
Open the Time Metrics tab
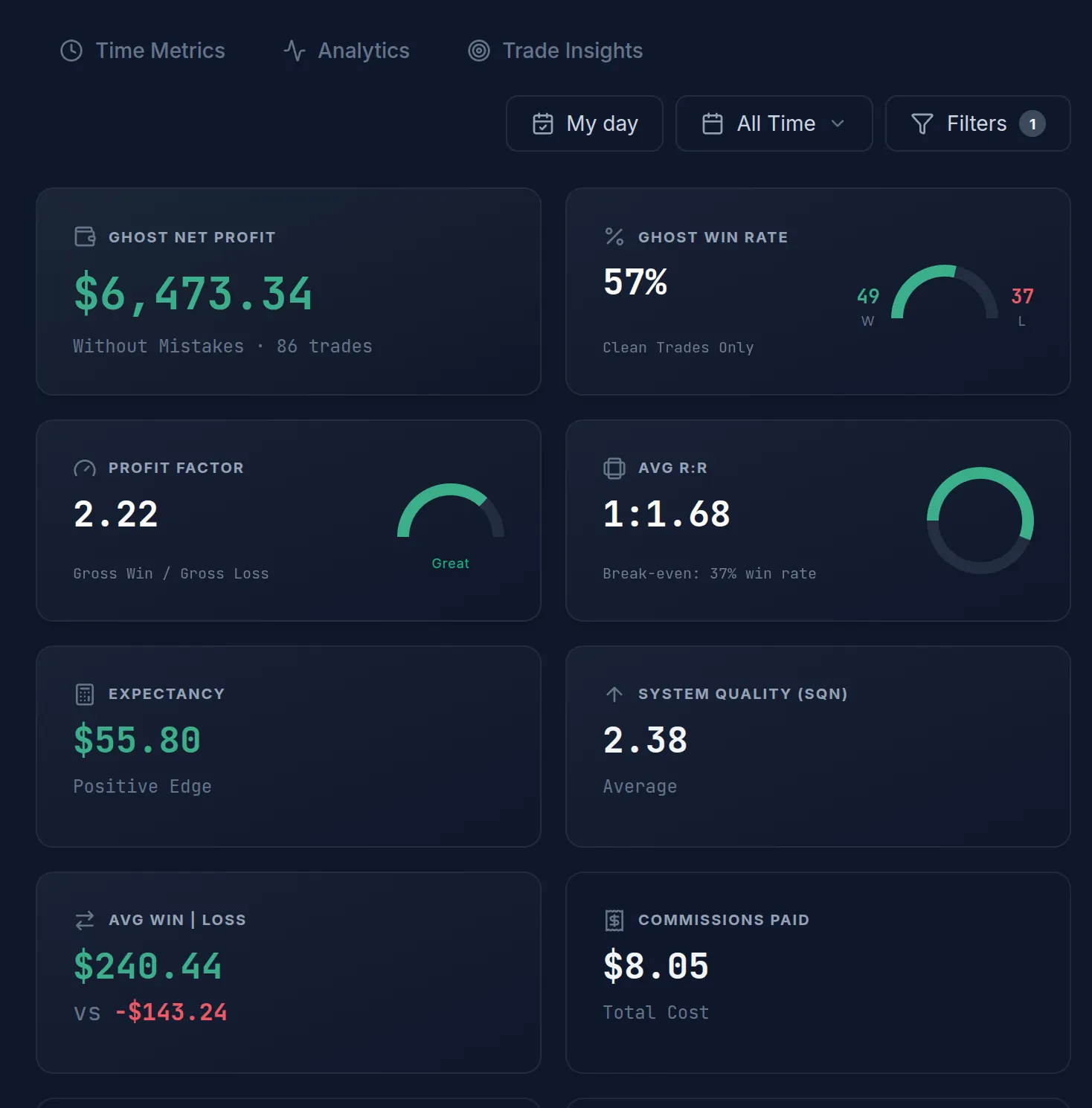click(142, 51)
